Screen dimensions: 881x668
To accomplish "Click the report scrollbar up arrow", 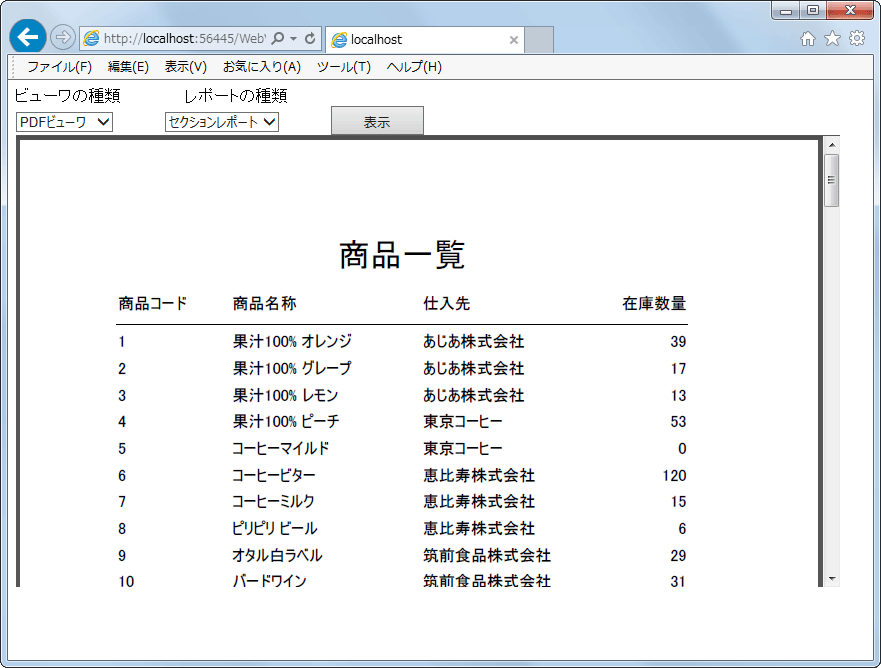I will [832, 146].
